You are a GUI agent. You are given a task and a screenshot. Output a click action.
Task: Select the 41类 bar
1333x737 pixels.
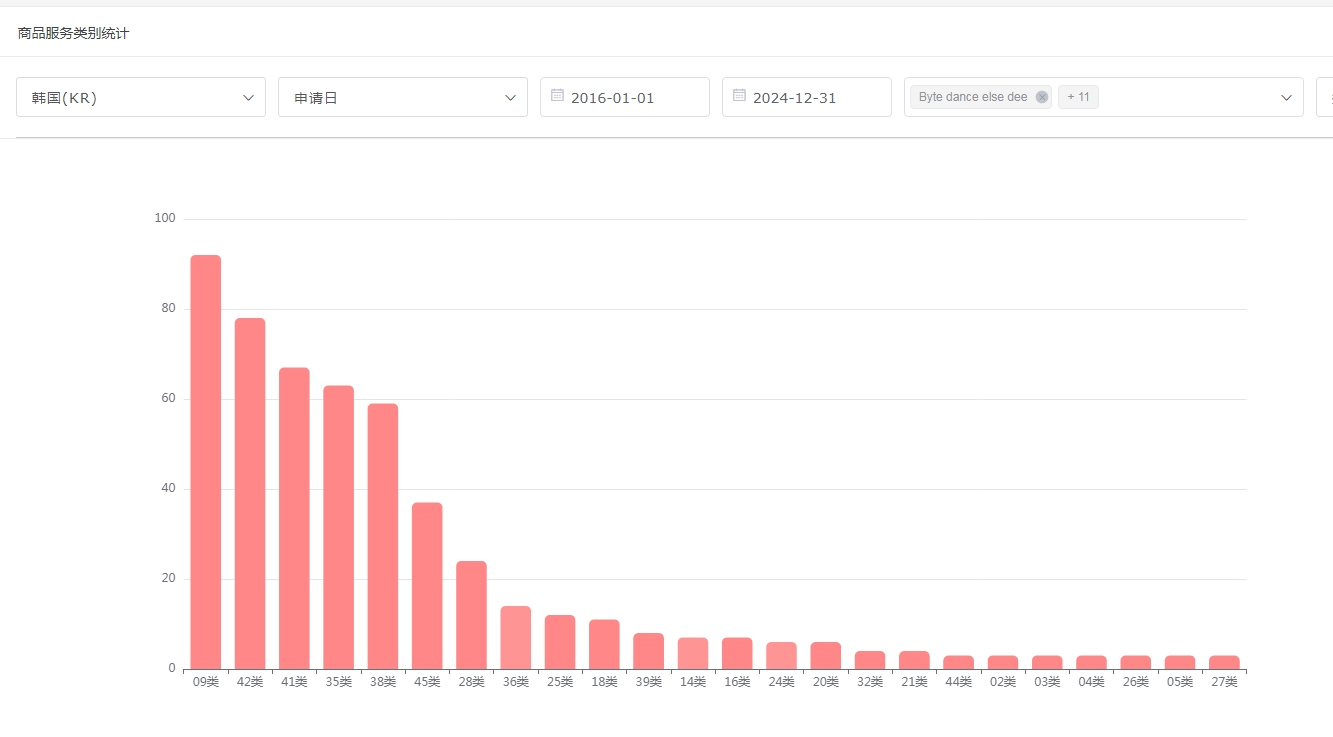pyautogui.click(x=294, y=518)
